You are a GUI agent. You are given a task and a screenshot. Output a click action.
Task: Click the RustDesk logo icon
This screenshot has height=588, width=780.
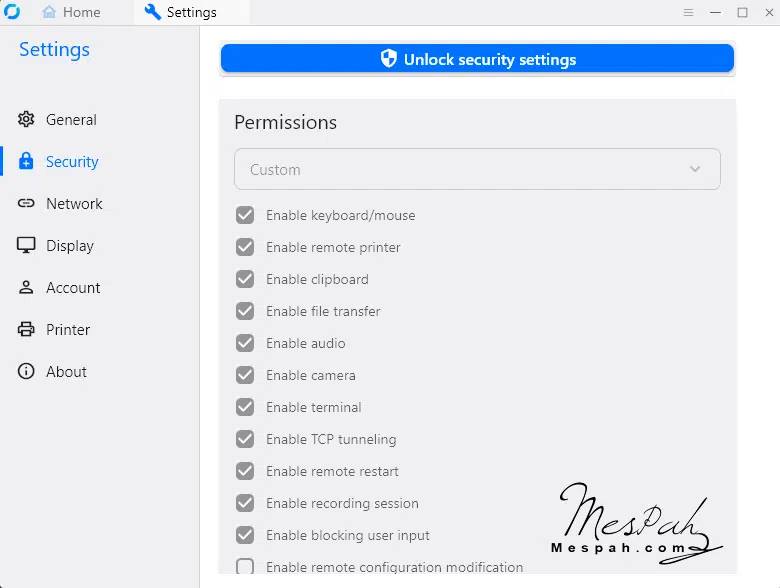tap(12, 12)
